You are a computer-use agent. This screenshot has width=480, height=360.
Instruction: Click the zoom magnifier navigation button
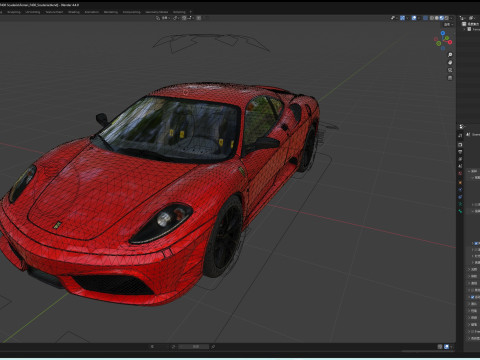(450, 55)
